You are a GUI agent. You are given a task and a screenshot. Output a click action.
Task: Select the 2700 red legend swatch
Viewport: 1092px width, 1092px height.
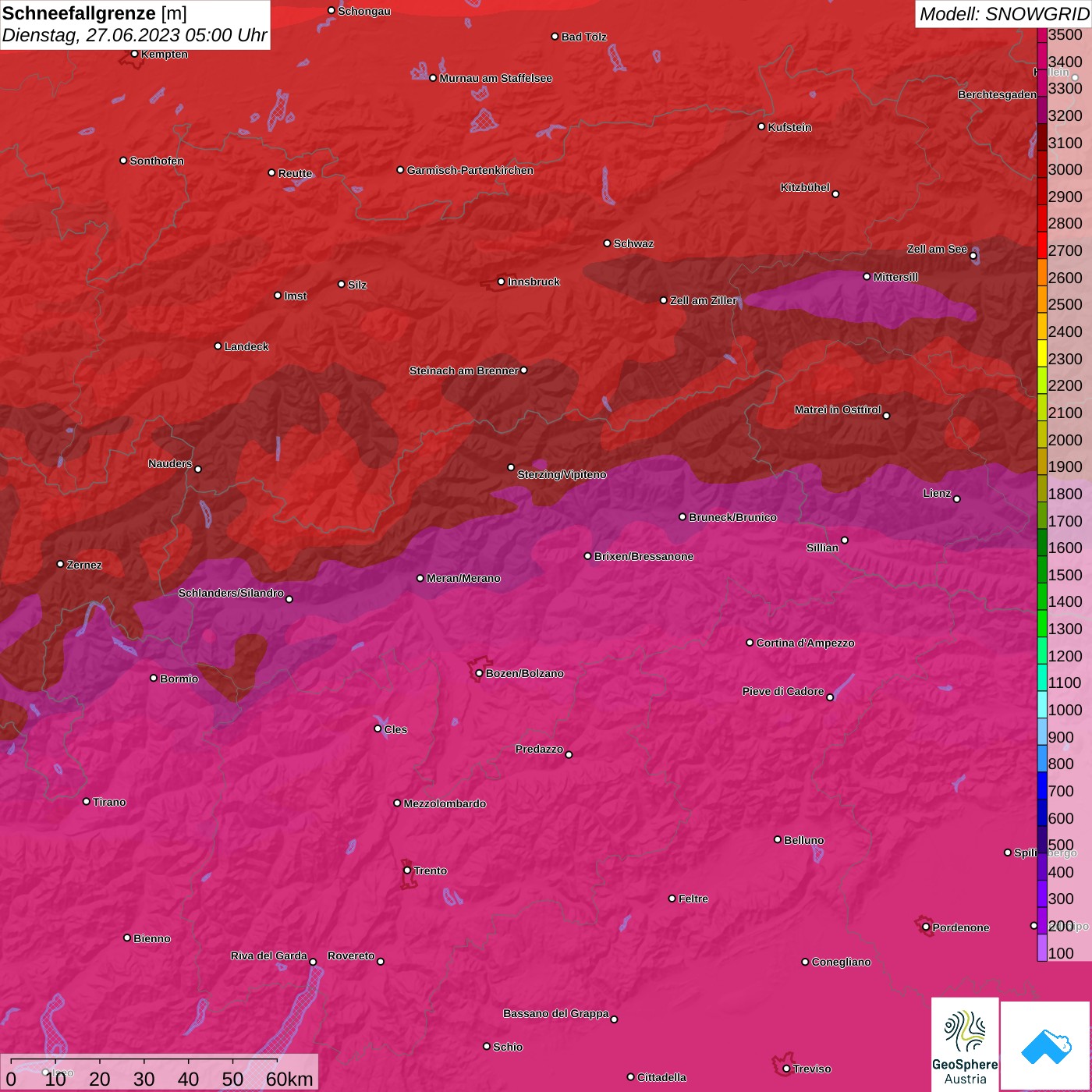point(1041,245)
